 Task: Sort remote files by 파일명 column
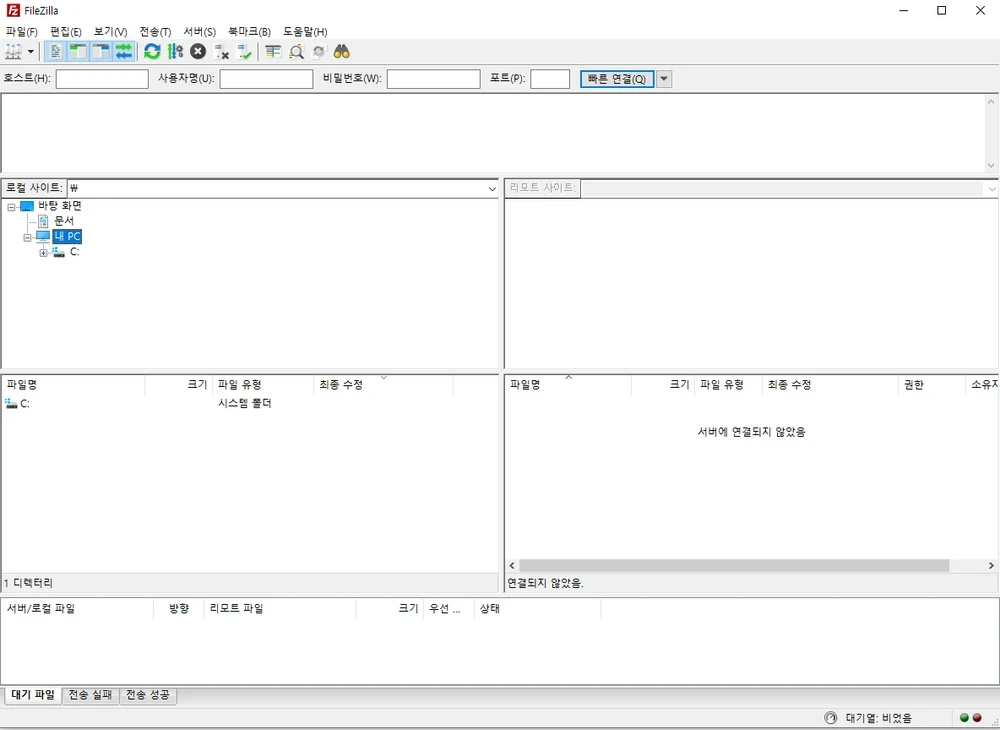tap(568, 384)
